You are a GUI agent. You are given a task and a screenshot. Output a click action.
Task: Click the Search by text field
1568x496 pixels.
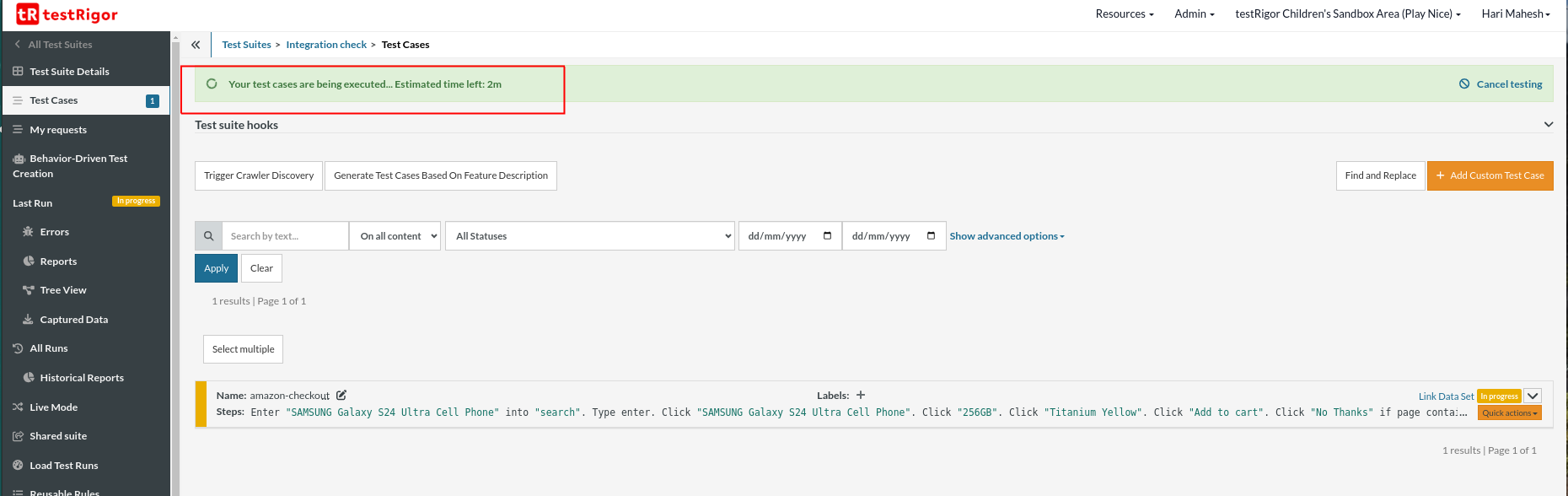pyautogui.click(x=285, y=236)
